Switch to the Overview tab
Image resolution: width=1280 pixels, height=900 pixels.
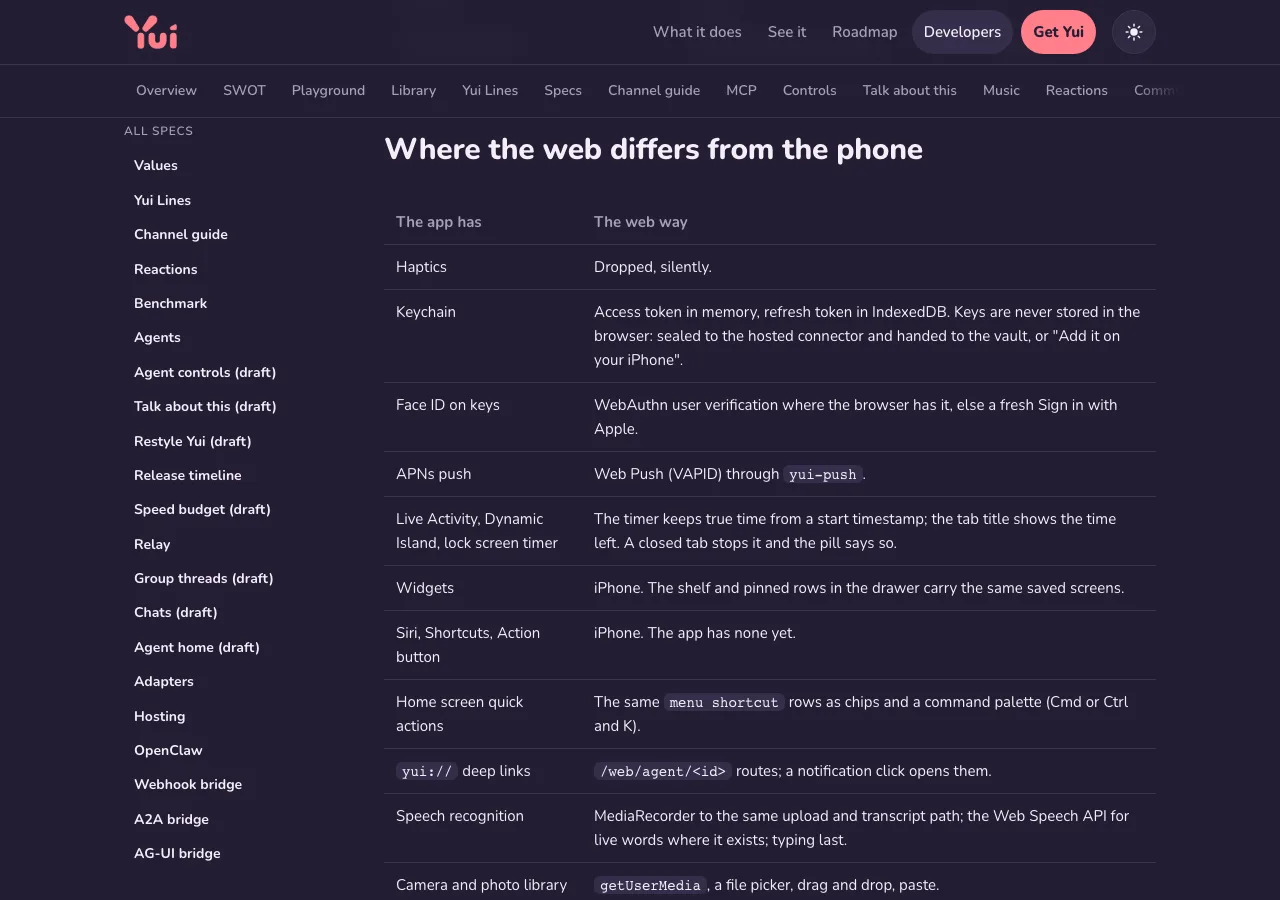click(x=166, y=90)
